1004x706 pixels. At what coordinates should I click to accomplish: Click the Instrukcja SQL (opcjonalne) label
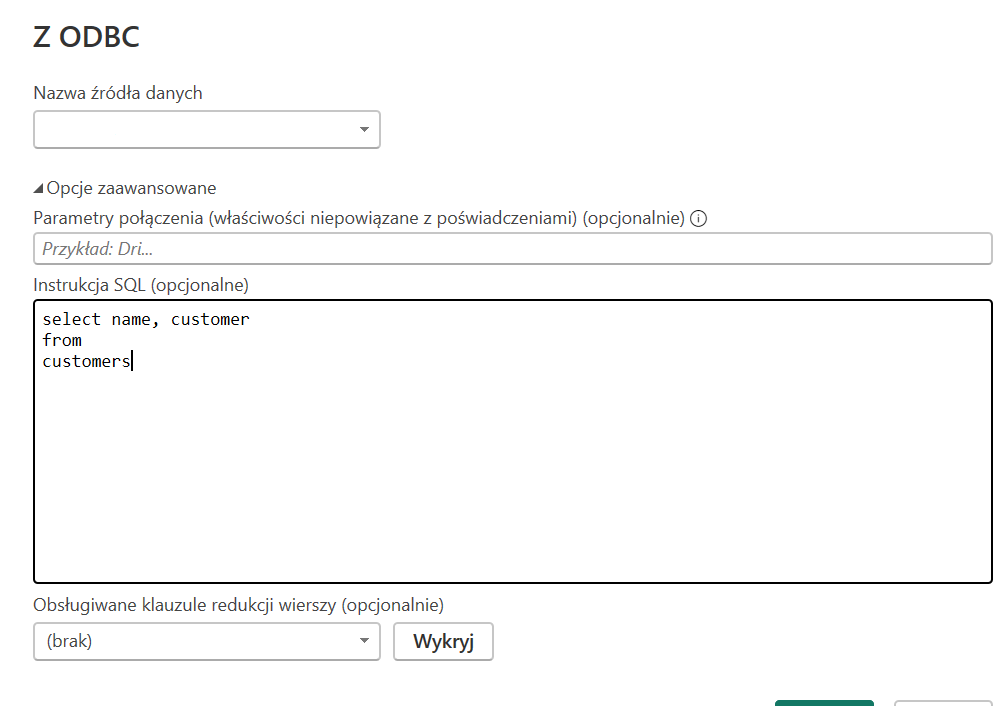point(141,285)
